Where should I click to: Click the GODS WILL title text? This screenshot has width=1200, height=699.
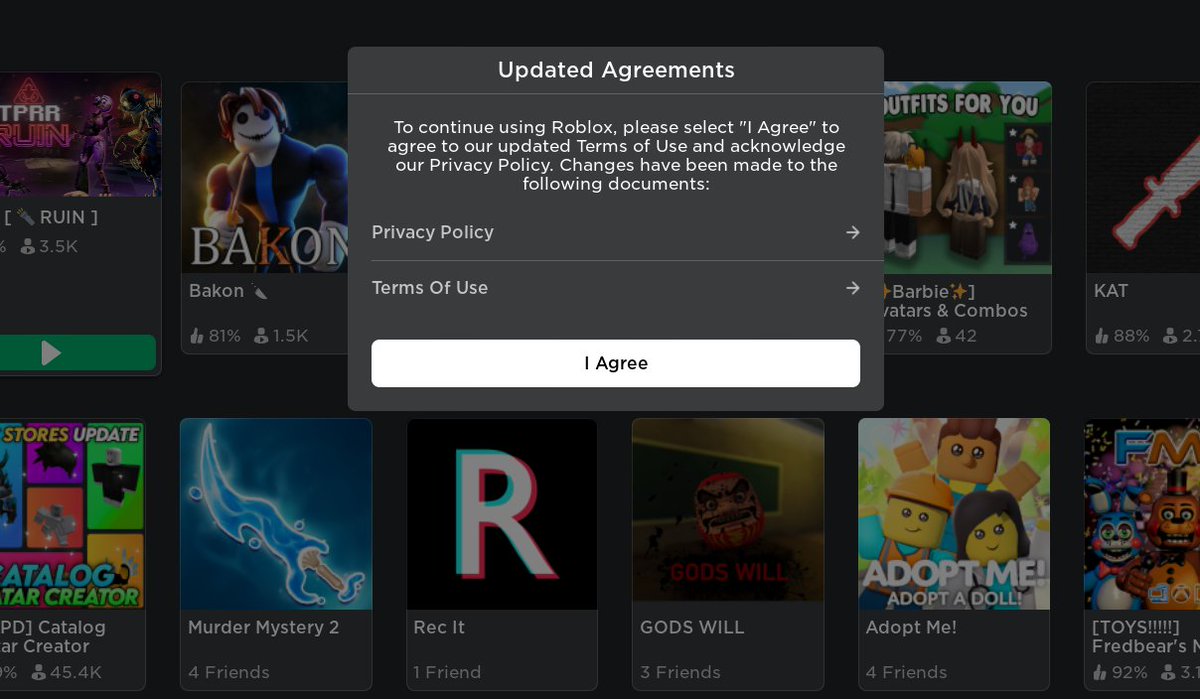point(692,628)
